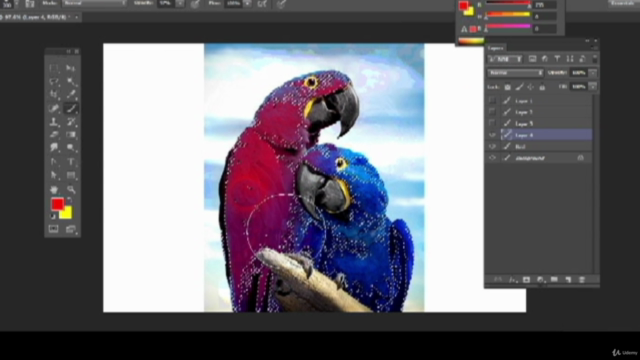This screenshot has height=360, width=640.
Task: Select the Pen tool
Action: coord(53,162)
